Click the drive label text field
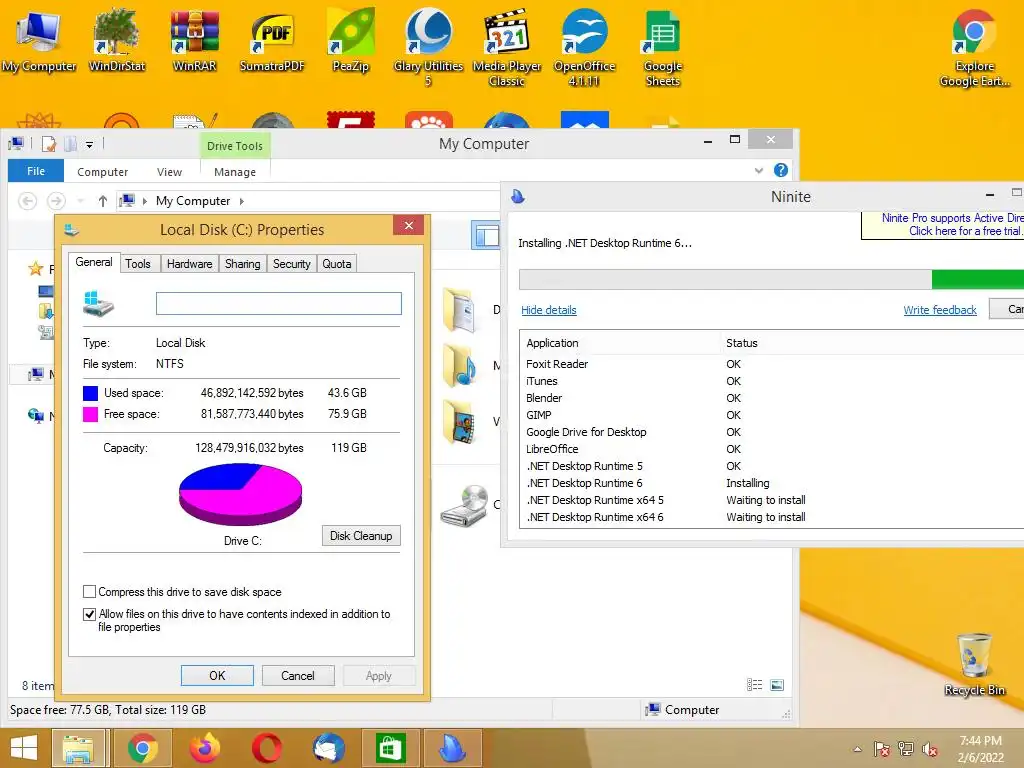Image resolution: width=1024 pixels, height=768 pixels. [279, 303]
